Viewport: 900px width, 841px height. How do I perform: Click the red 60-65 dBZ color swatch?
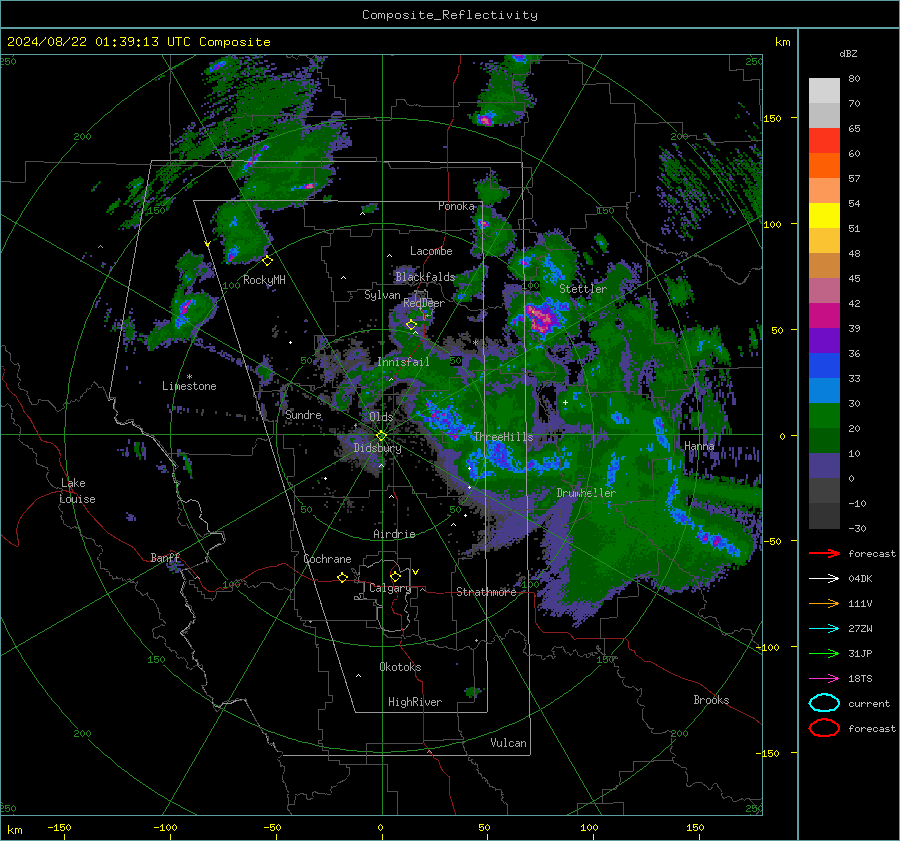tap(824, 141)
